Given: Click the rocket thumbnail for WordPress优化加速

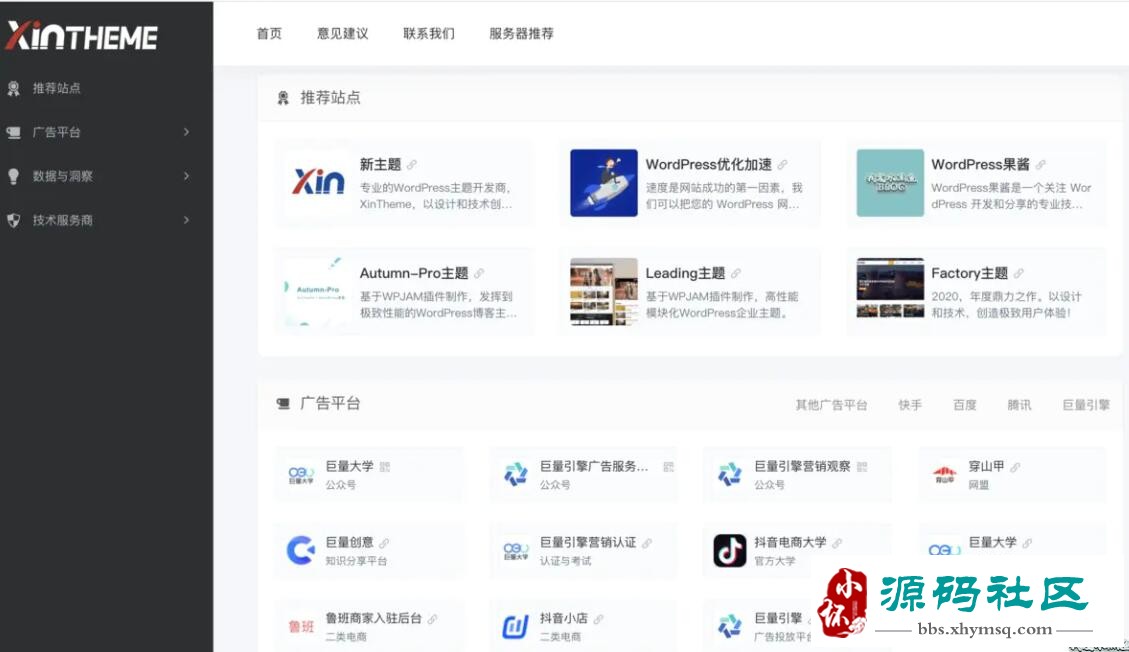Looking at the screenshot, I should pos(603,183).
